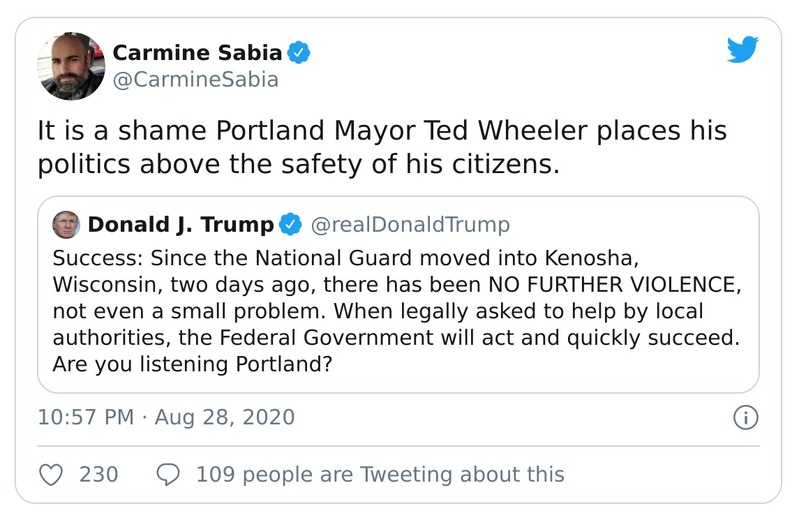Open the quoted tweet starting with 'Success: Since'
This screenshot has height=520, width=799.
pyautogui.click(x=398, y=310)
